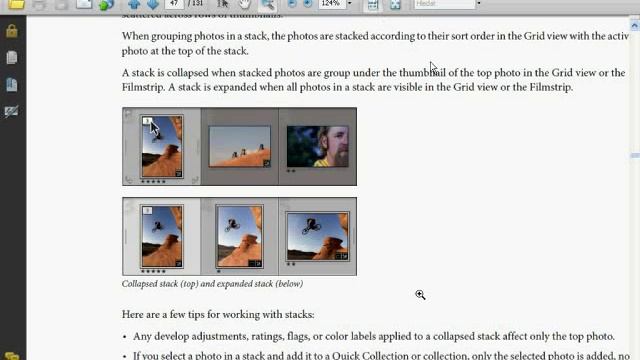Click the Fit page view icon
640x360 pixels.
(x=395, y=4)
